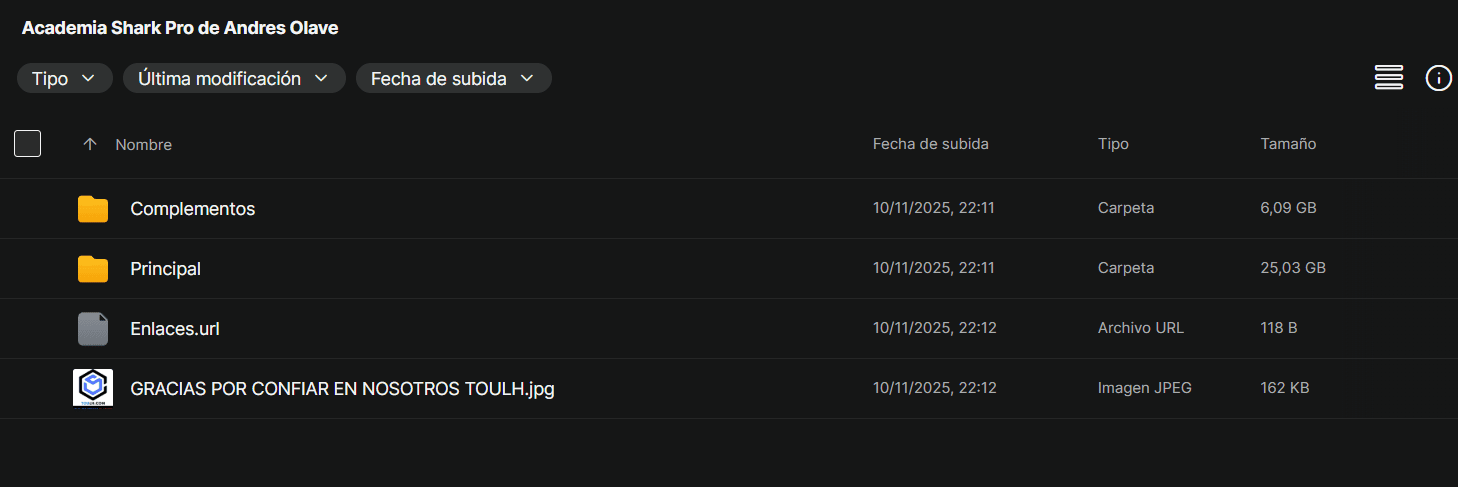Viewport: 1458px width, 487px height.
Task: Click the Academia Shark Pro folder title
Action: tap(180, 28)
